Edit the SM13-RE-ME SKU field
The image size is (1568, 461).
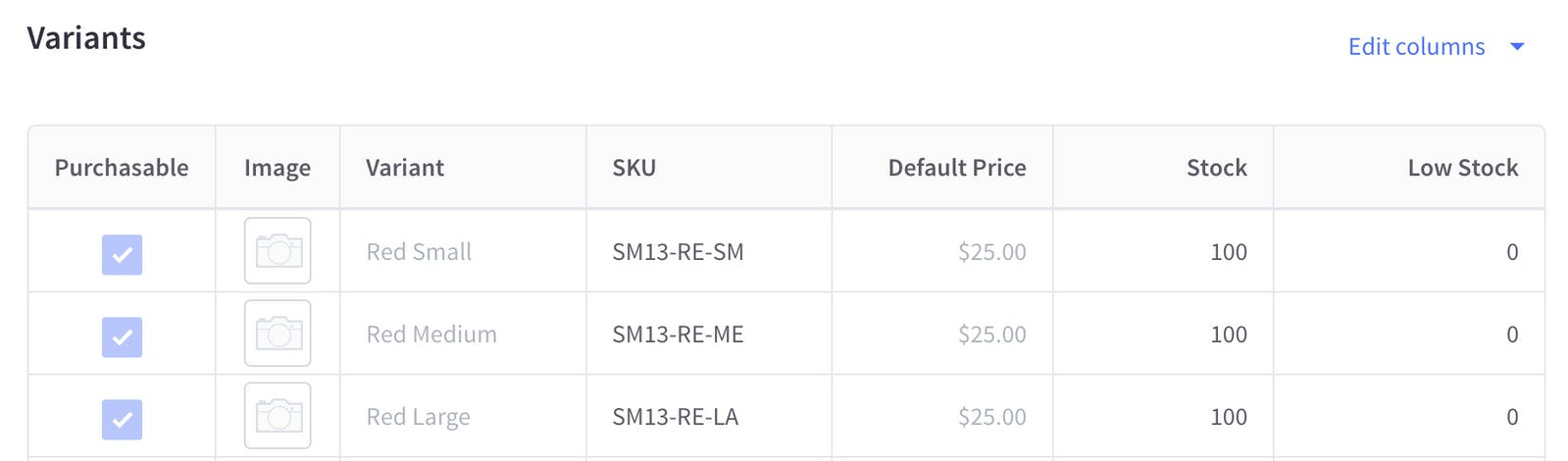coord(709,333)
